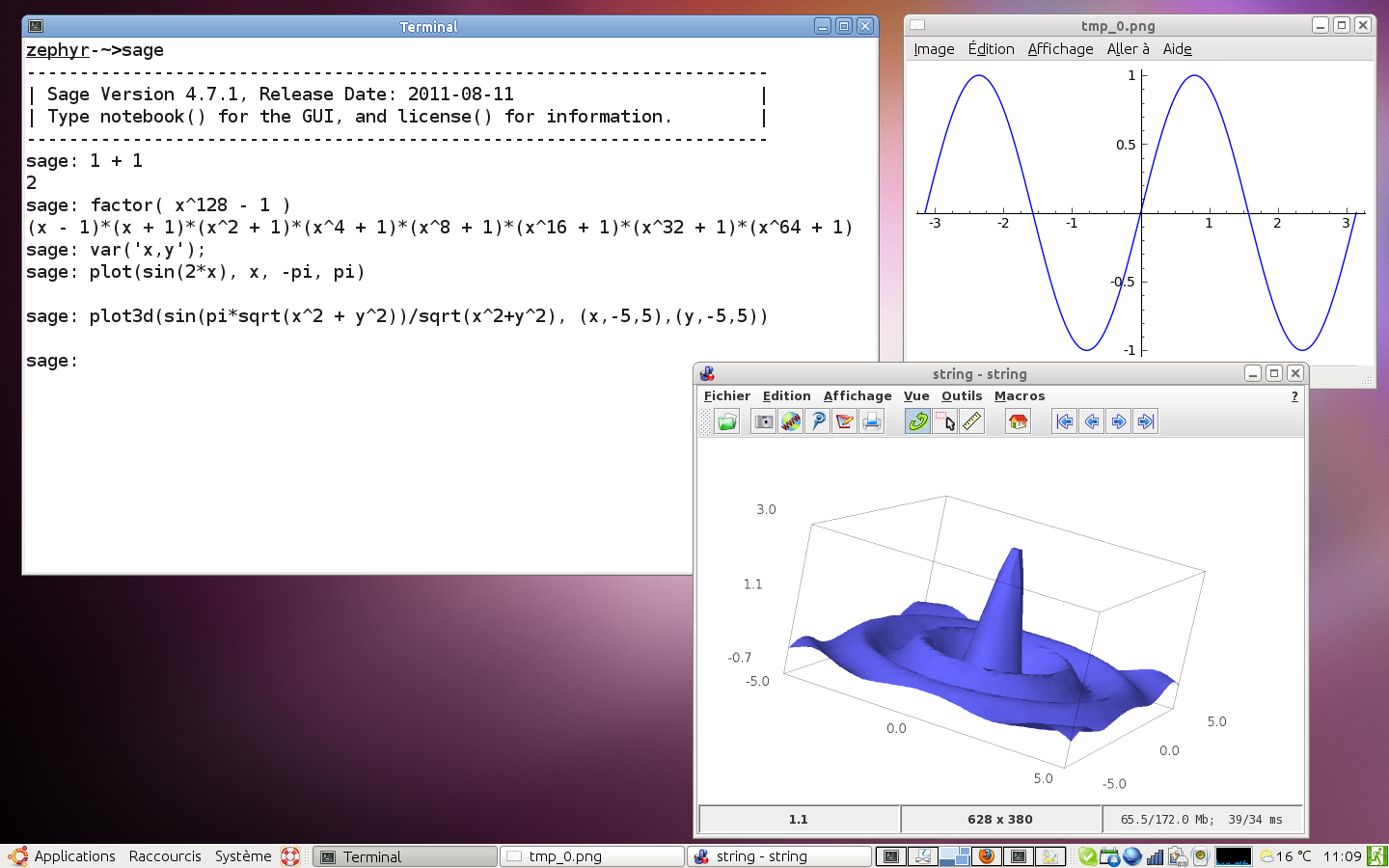Viewport: 1389px width, 868px height.
Task: Open the Fichier menu in Jmol
Action: click(726, 396)
